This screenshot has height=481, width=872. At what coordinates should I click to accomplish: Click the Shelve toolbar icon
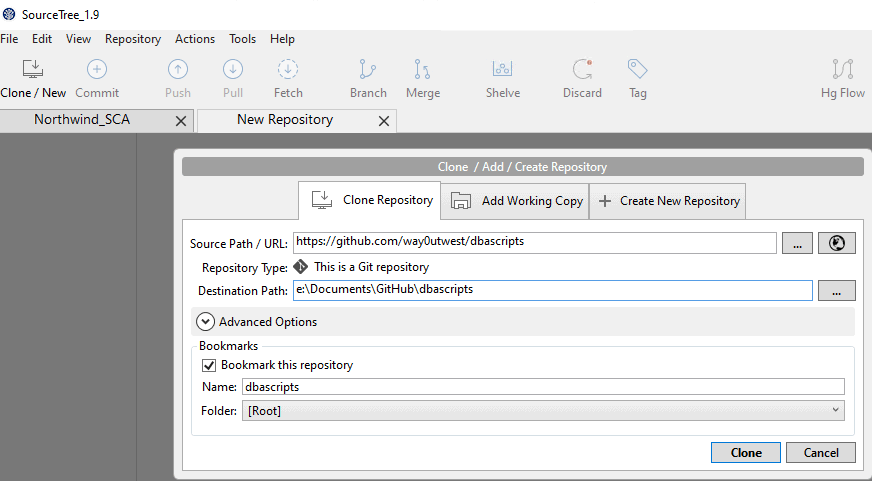coord(502,70)
